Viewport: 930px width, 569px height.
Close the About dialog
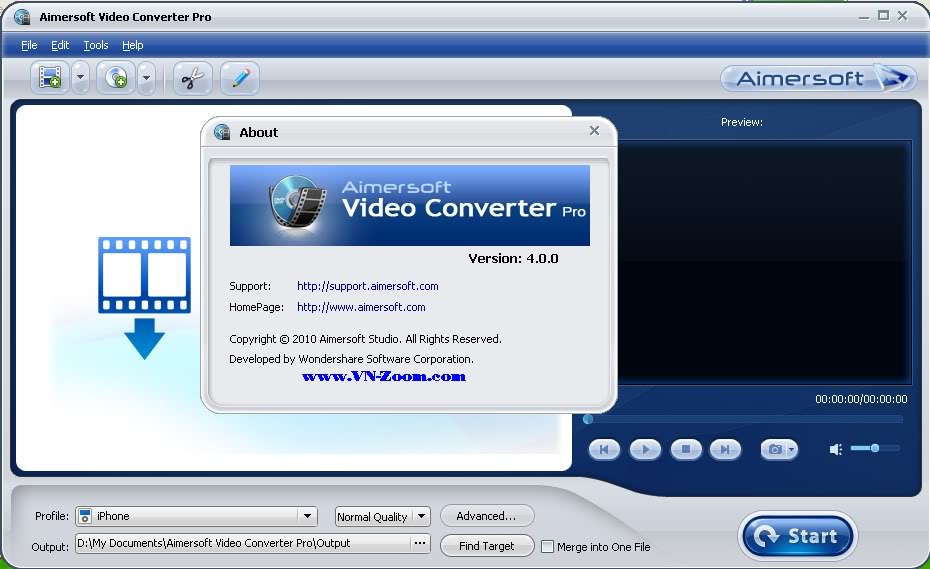tap(594, 131)
